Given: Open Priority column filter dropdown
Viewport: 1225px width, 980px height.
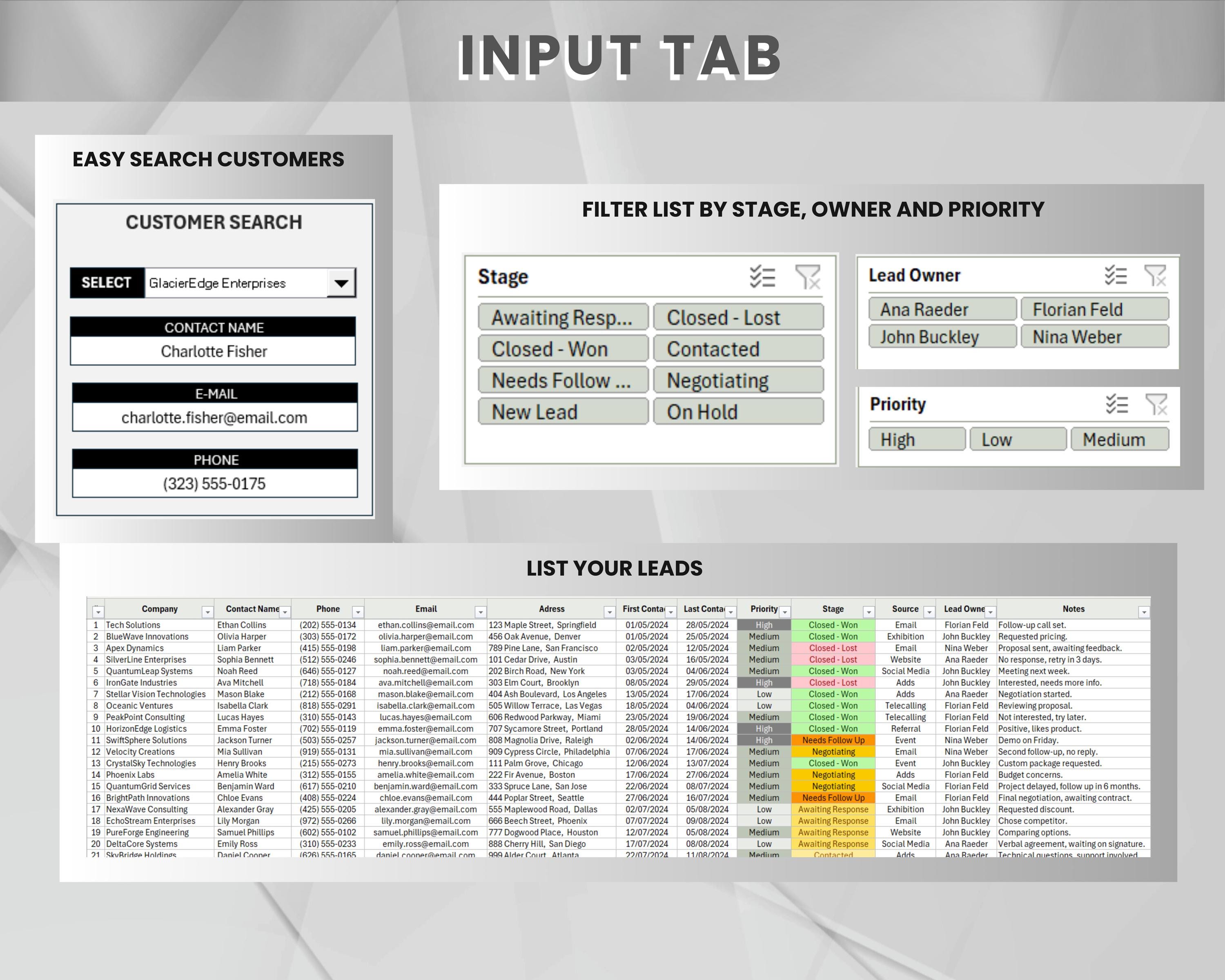Looking at the screenshot, I should [x=785, y=612].
